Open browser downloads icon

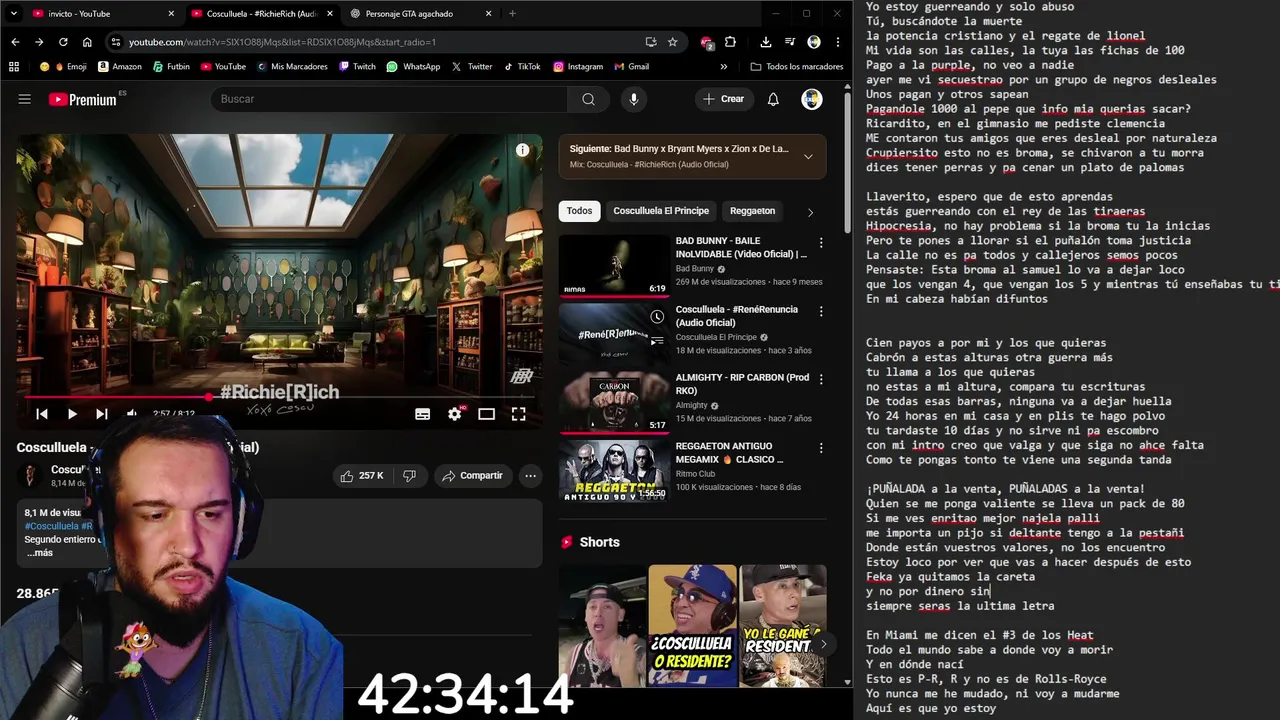(x=765, y=42)
